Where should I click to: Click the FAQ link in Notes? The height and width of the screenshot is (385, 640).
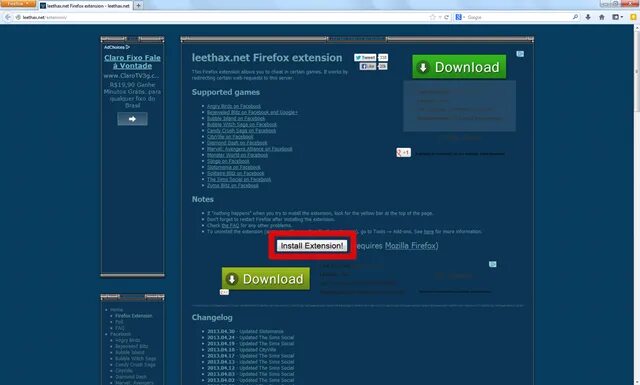pyautogui.click(x=231, y=225)
